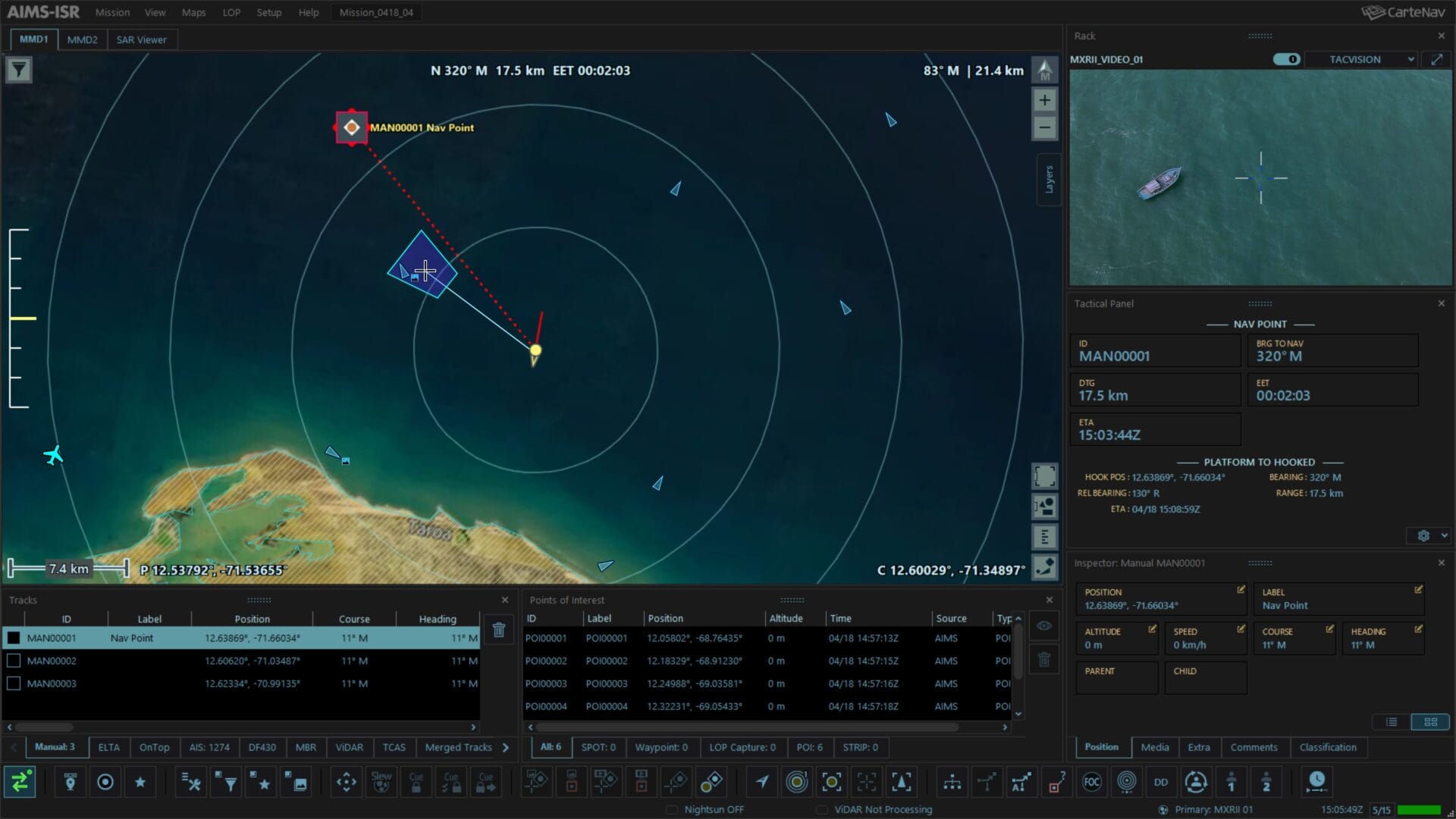Open the map filter funnel icon
The width and height of the screenshot is (1456, 819).
pyautogui.click(x=19, y=71)
